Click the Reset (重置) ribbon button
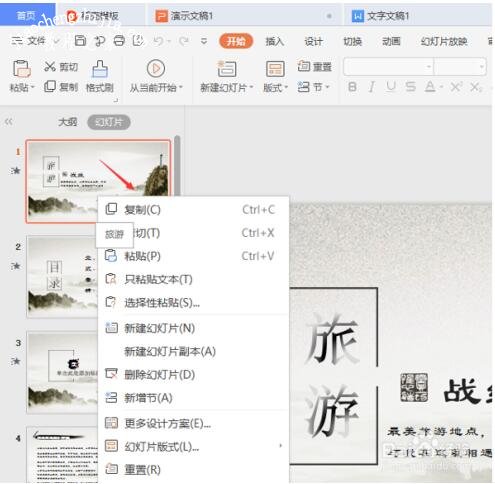Screen dimensions: 495x484 click(315, 67)
